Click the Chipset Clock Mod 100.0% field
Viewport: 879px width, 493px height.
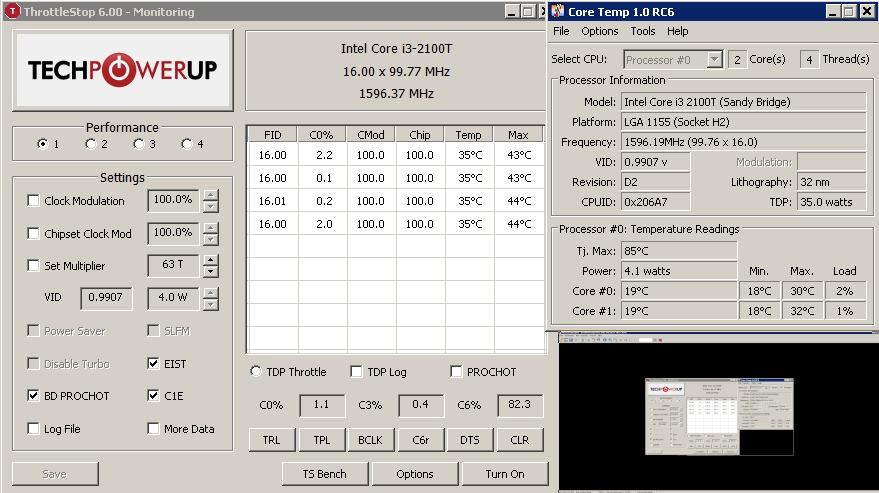coord(173,233)
